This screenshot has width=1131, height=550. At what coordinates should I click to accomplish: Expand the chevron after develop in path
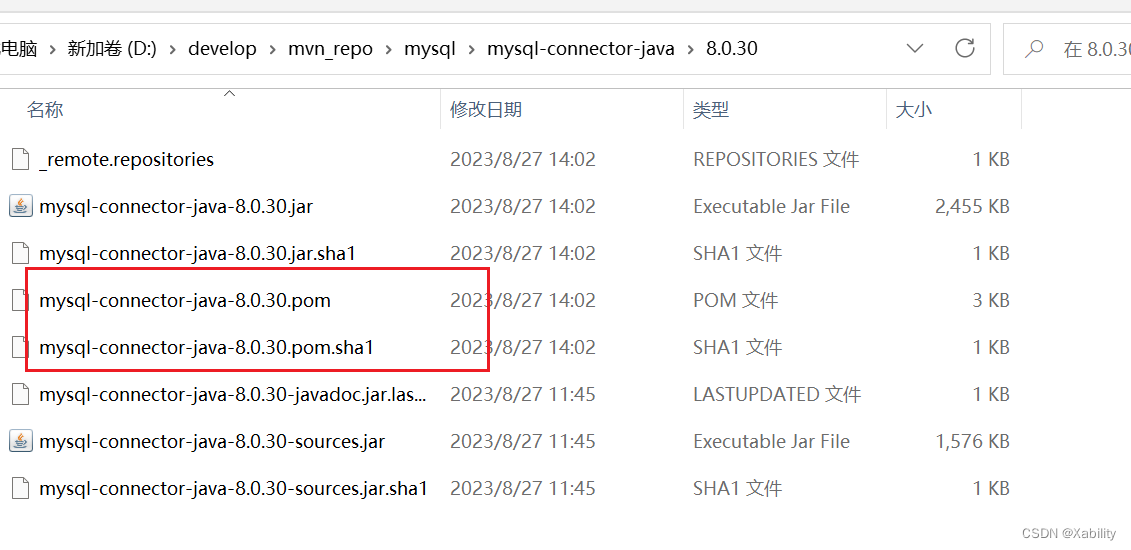273,49
